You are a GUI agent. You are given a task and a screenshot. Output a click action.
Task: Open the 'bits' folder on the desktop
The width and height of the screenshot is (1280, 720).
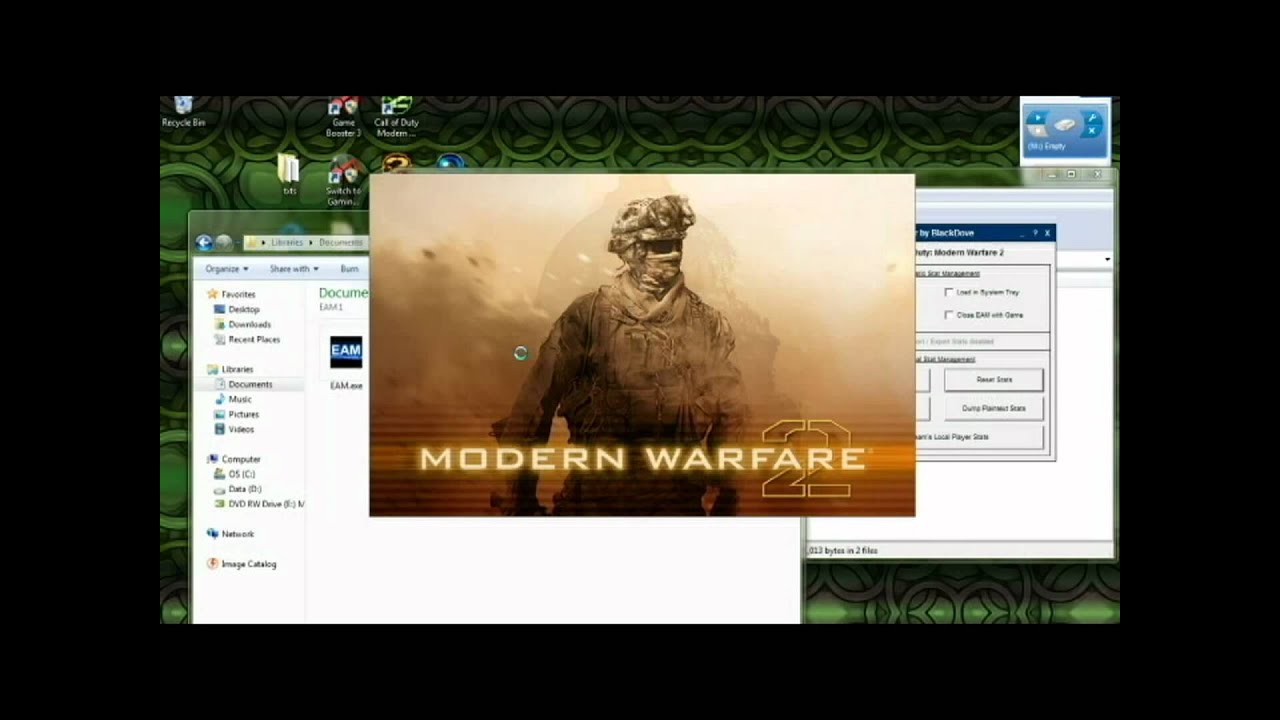(x=289, y=175)
